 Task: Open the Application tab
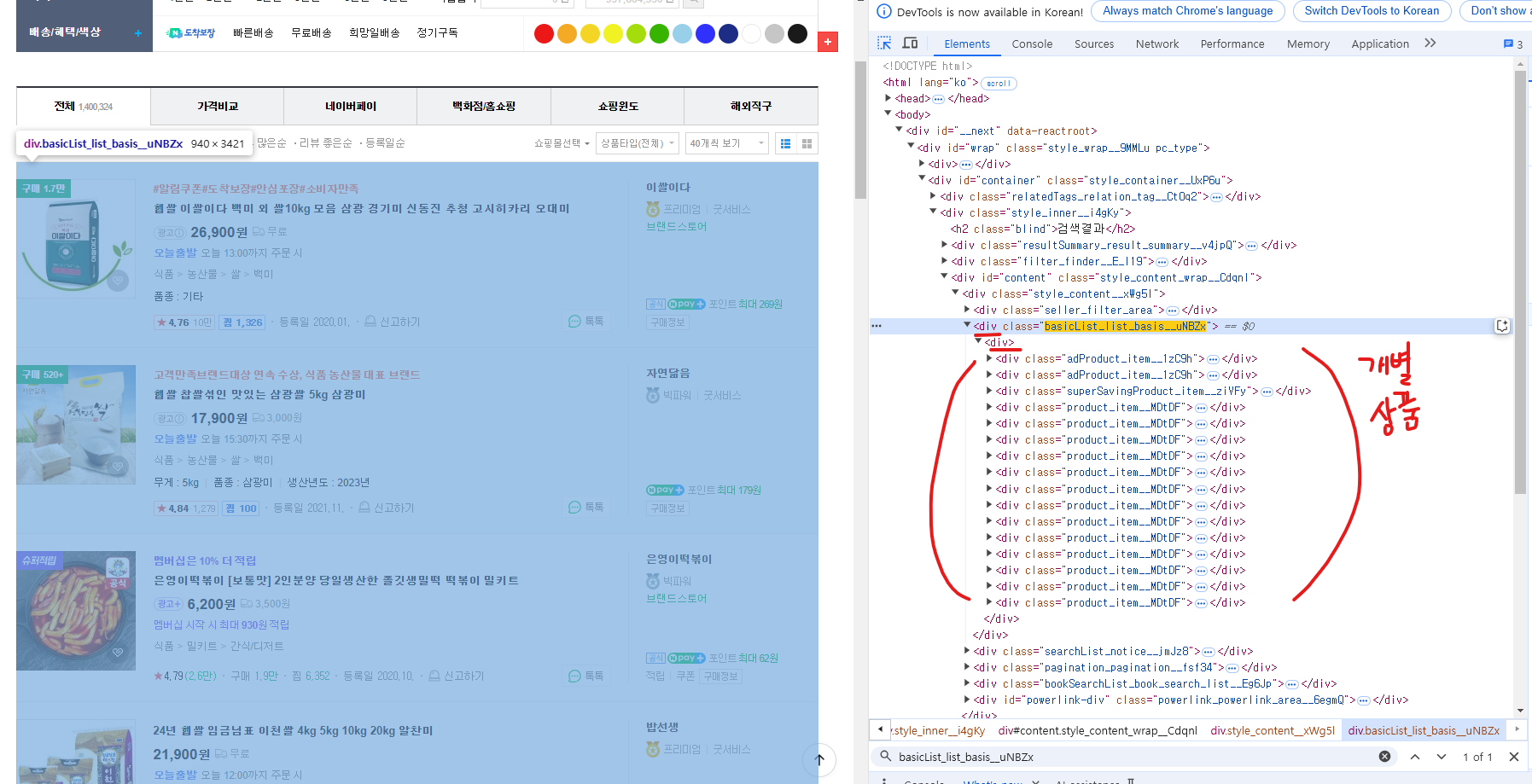[x=1380, y=44]
